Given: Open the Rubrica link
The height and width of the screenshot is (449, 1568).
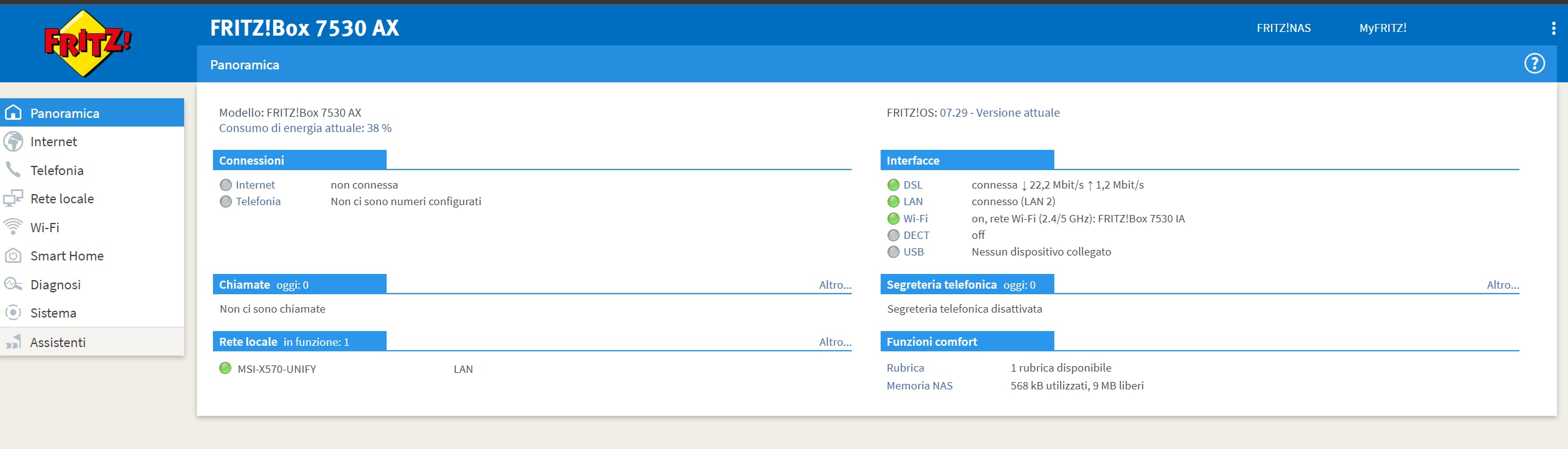Looking at the screenshot, I should coord(905,367).
